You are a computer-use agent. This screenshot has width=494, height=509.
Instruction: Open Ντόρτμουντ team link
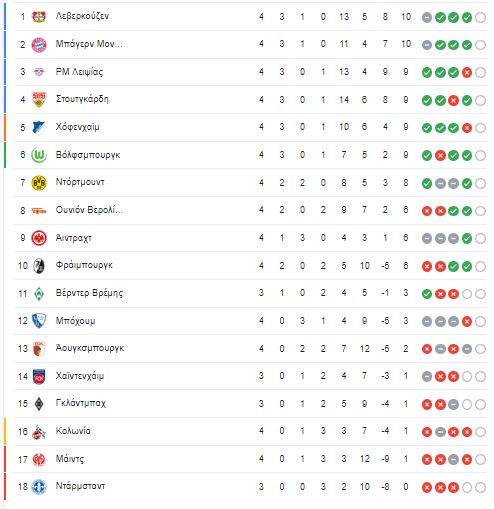tap(80, 182)
